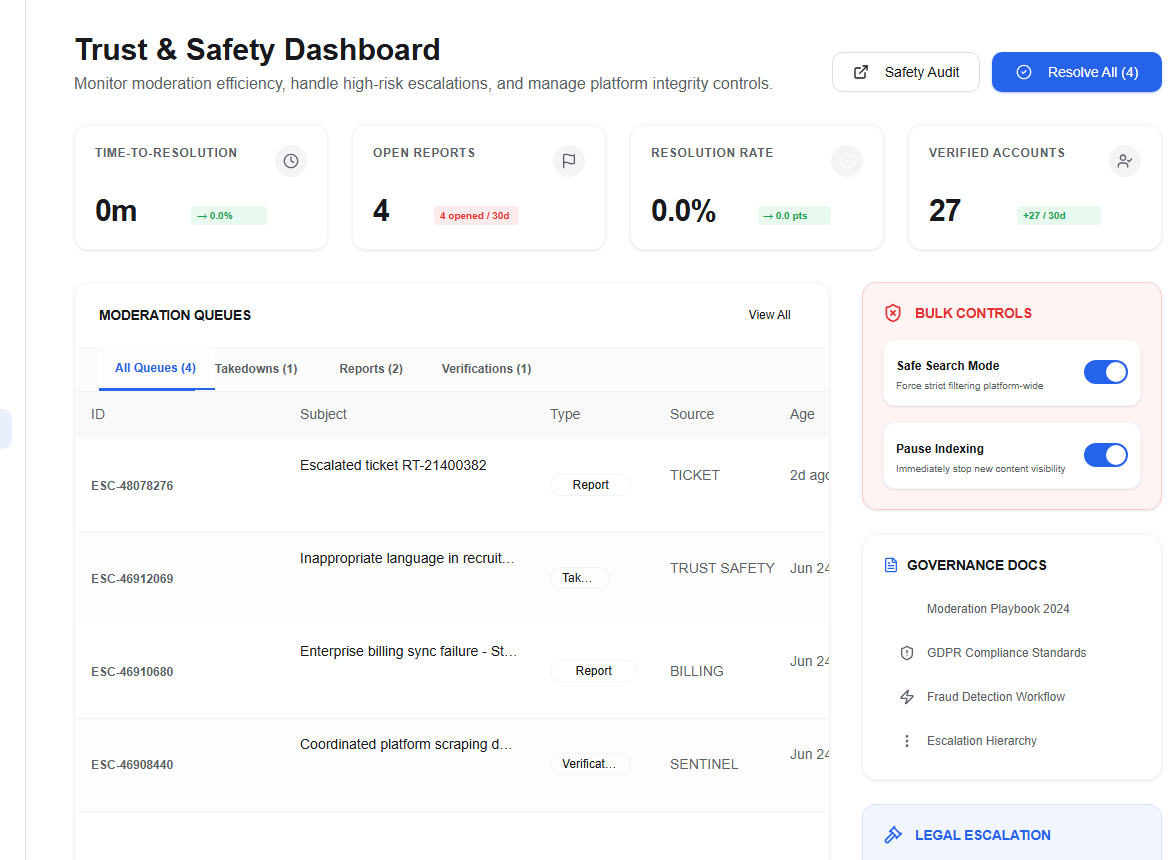The image size is (1170, 860).
Task: Open the Safety Audit button
Action: tap(906, 72)
